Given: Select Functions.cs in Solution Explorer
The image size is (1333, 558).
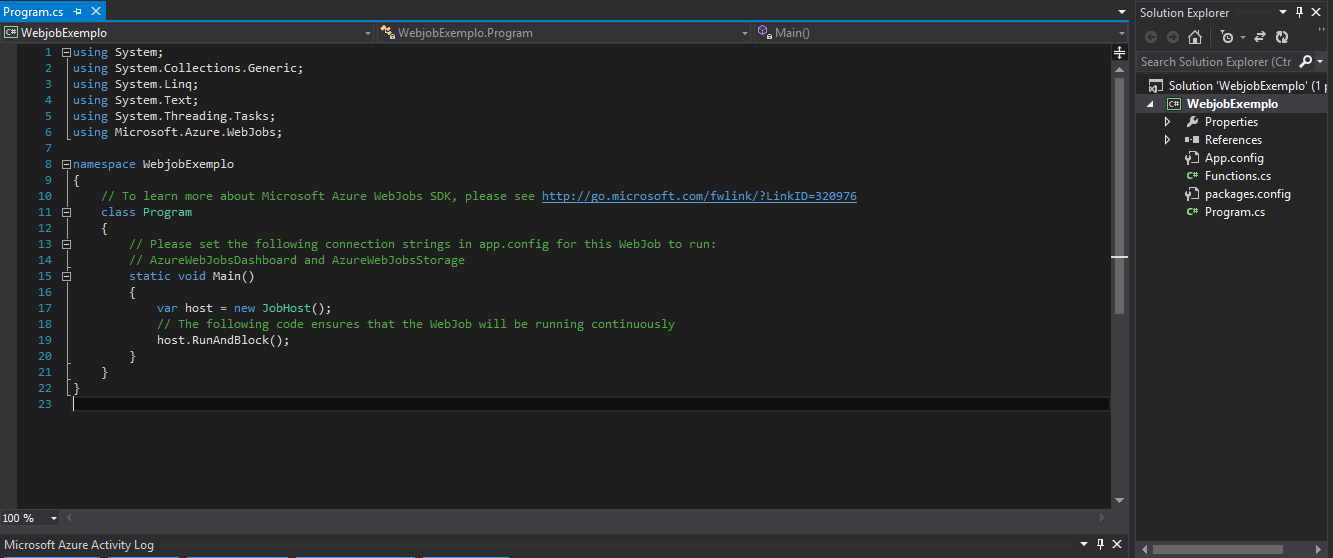Looking at the screenshot, I should coord(1238,176).
